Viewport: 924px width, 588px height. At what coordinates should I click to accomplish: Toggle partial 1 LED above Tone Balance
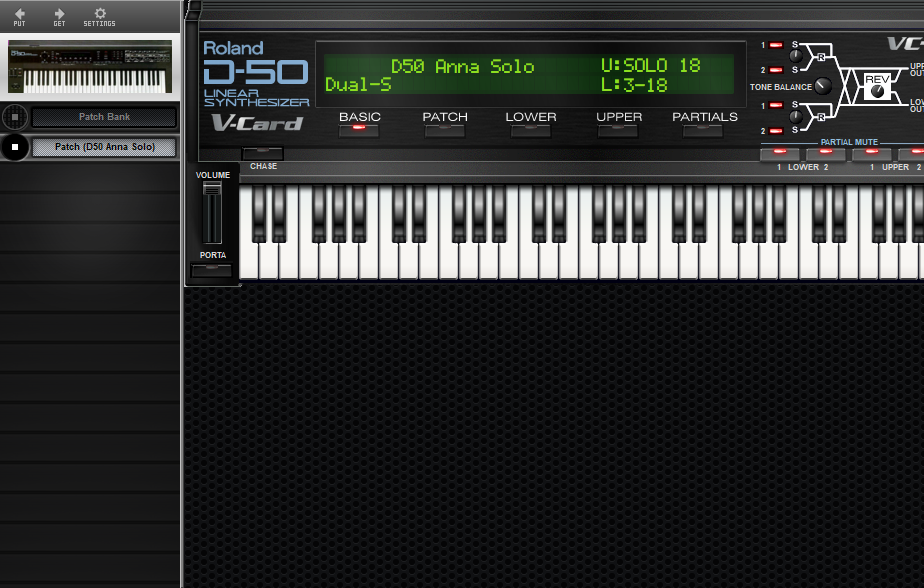(776, 45)
